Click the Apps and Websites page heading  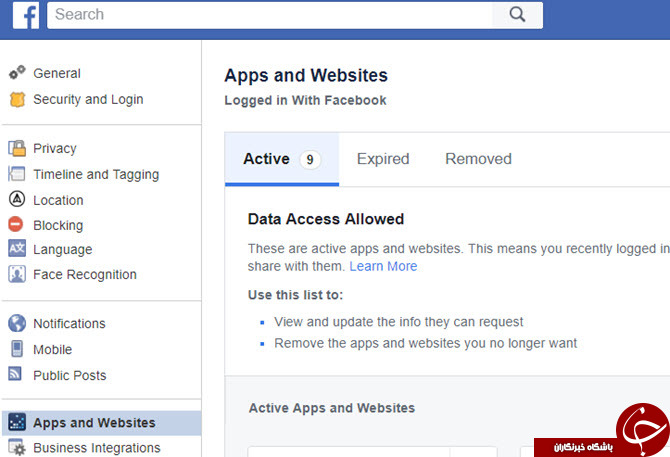coord(306,76)
